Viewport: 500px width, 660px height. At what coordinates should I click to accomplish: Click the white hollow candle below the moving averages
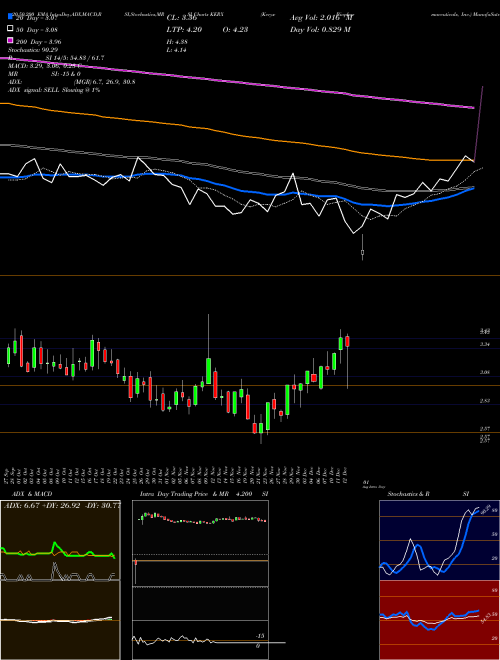point(362,252)
